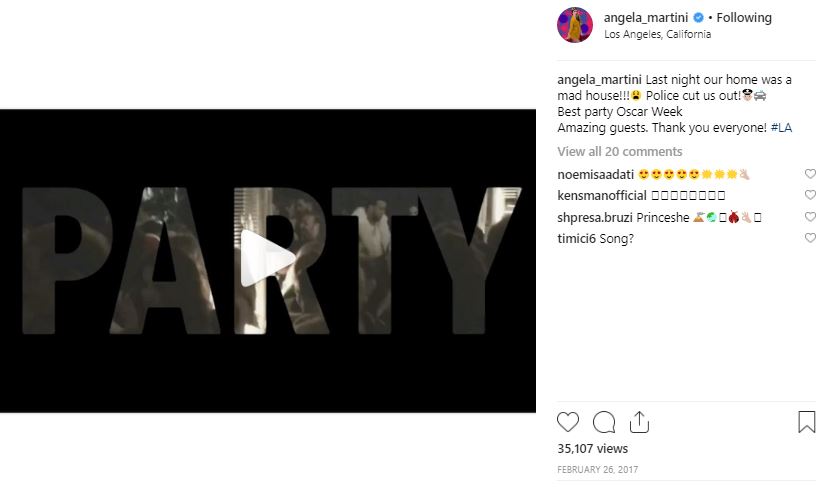The height and width of the screenshot is (493, 831).
Task: Click the February 26, 2017 timestamp
Action: tap(597, 470)
